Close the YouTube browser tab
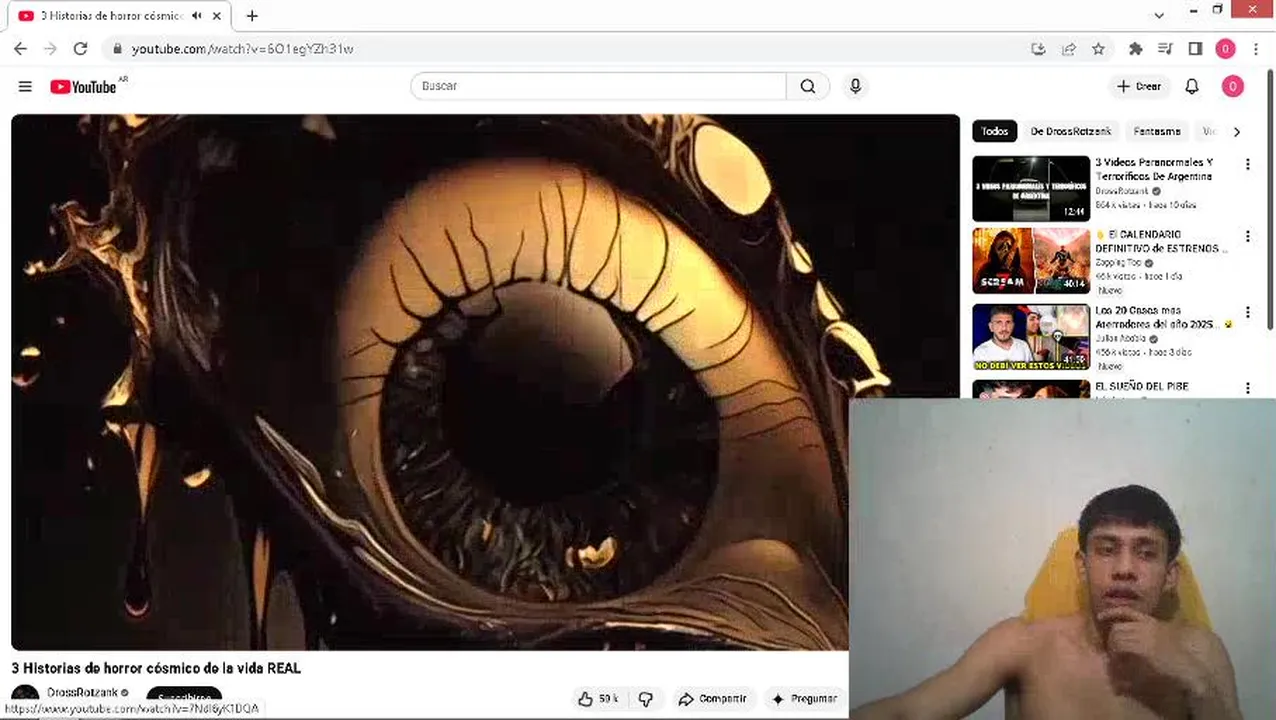 [x=217, y=16]
